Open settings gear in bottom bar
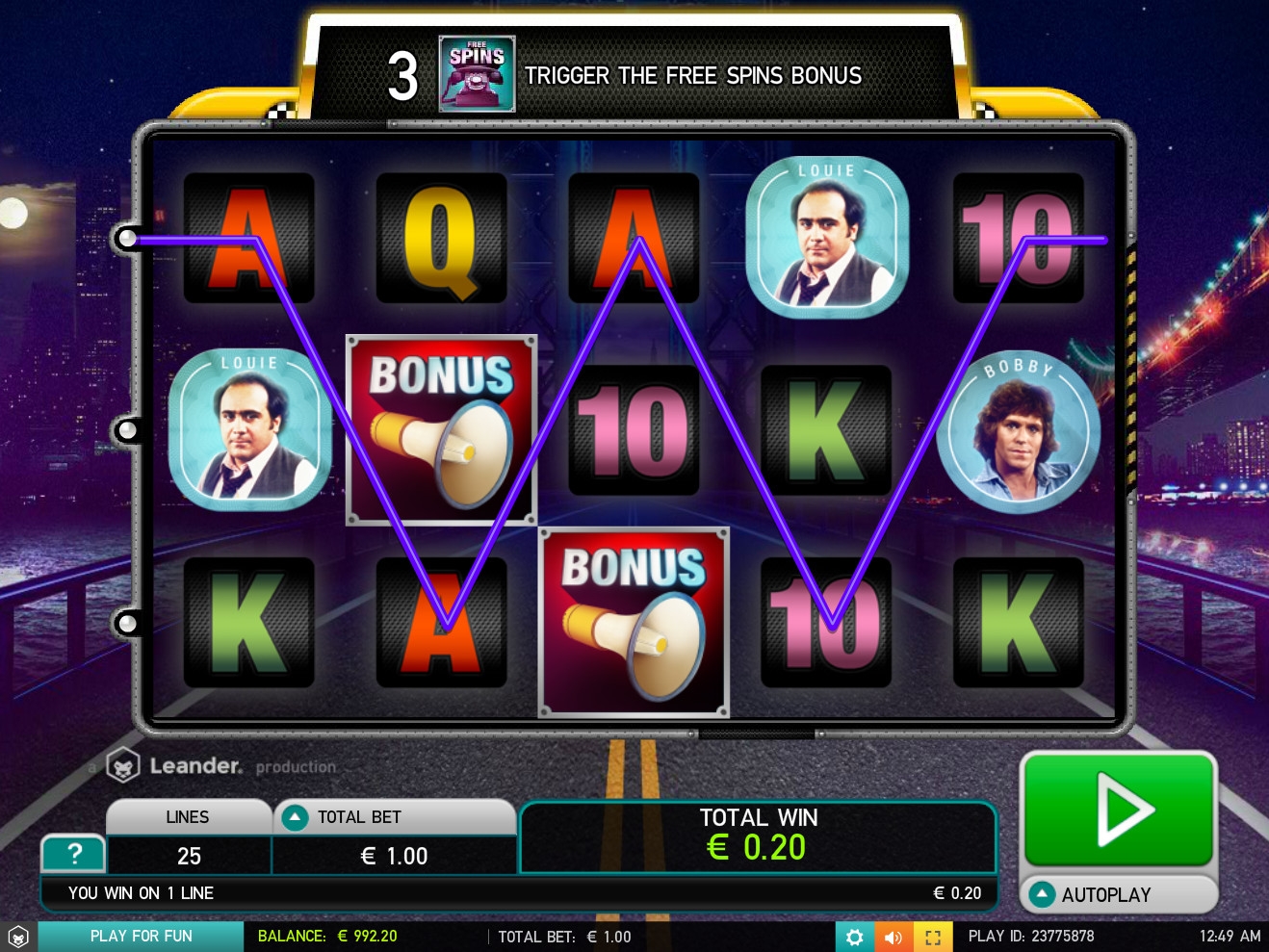The width and height of the screenshot is (1269, 952). coord(854,937)
